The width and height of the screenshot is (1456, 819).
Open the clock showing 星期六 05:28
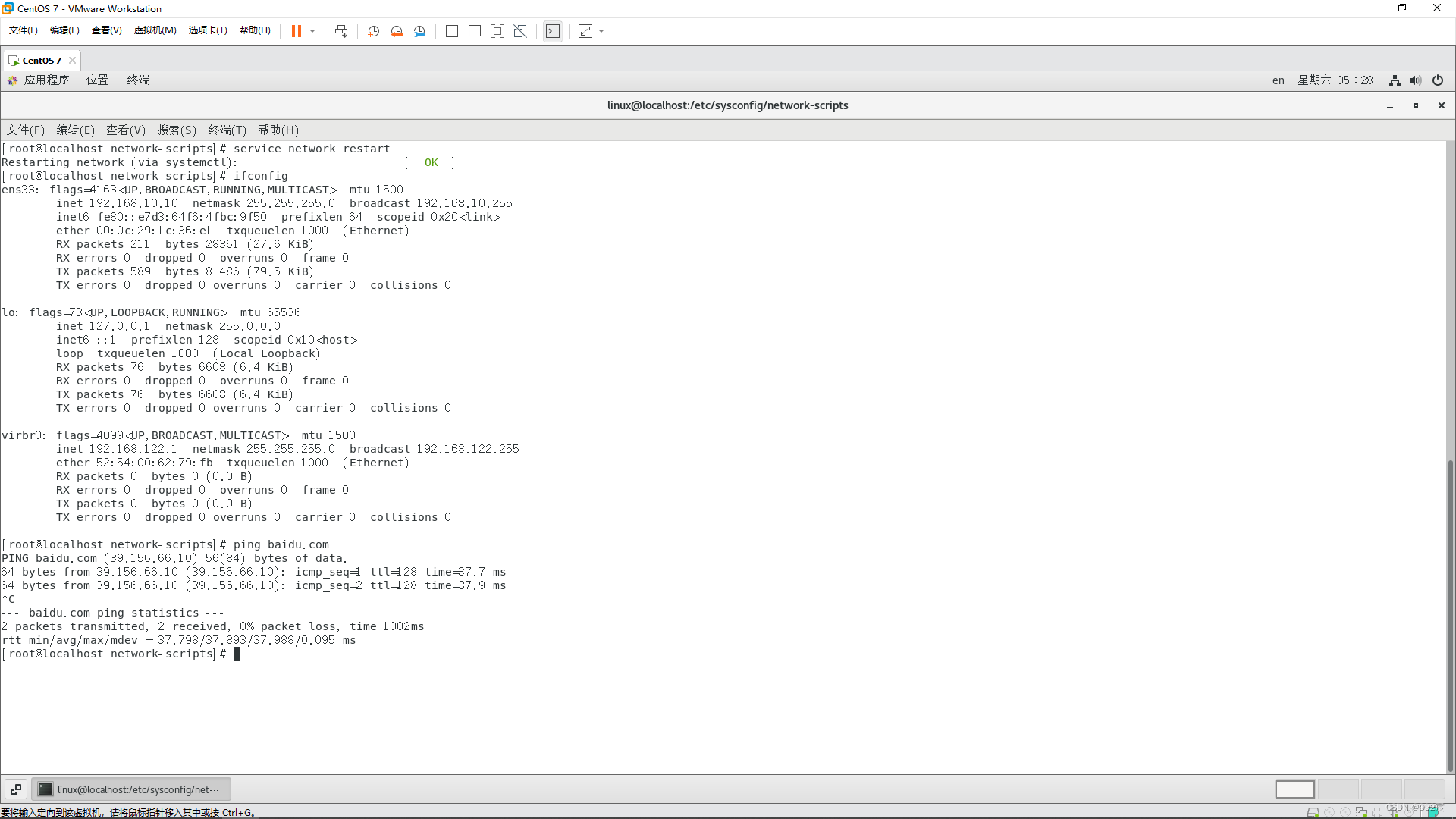click(x=1335, y=80)
